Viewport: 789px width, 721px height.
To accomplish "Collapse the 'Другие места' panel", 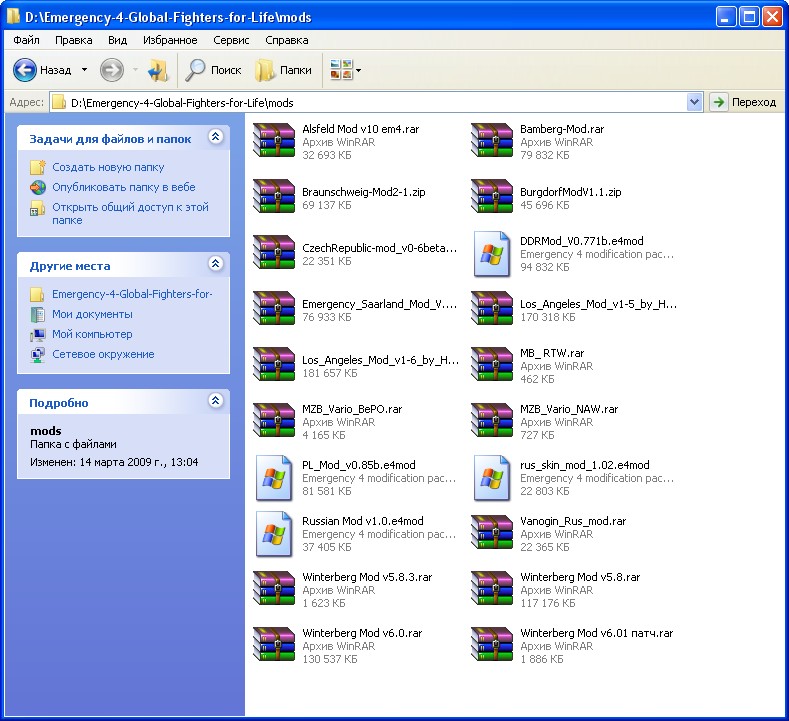I will coord(215,264).
